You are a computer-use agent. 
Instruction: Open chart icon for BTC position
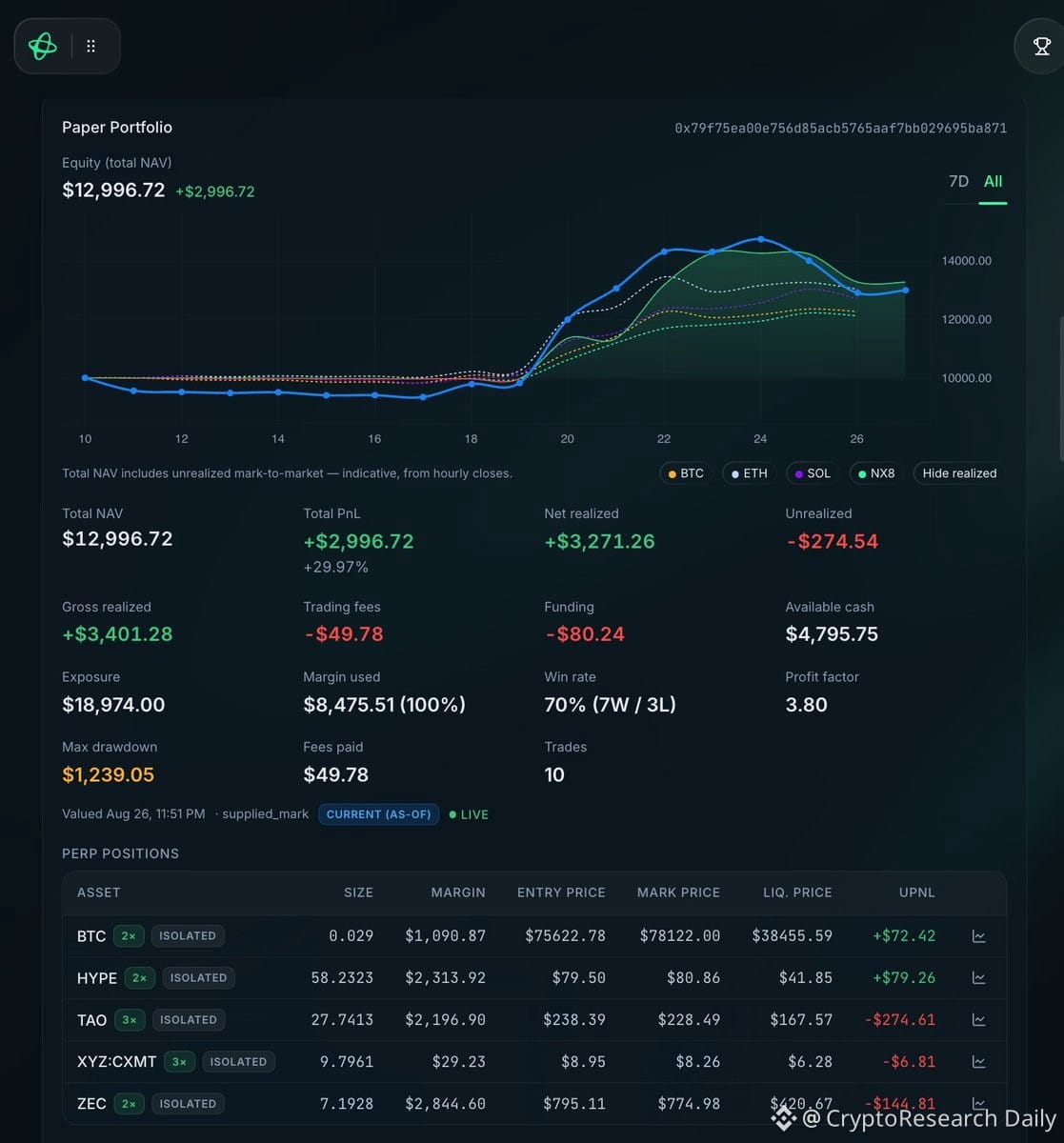978,936
